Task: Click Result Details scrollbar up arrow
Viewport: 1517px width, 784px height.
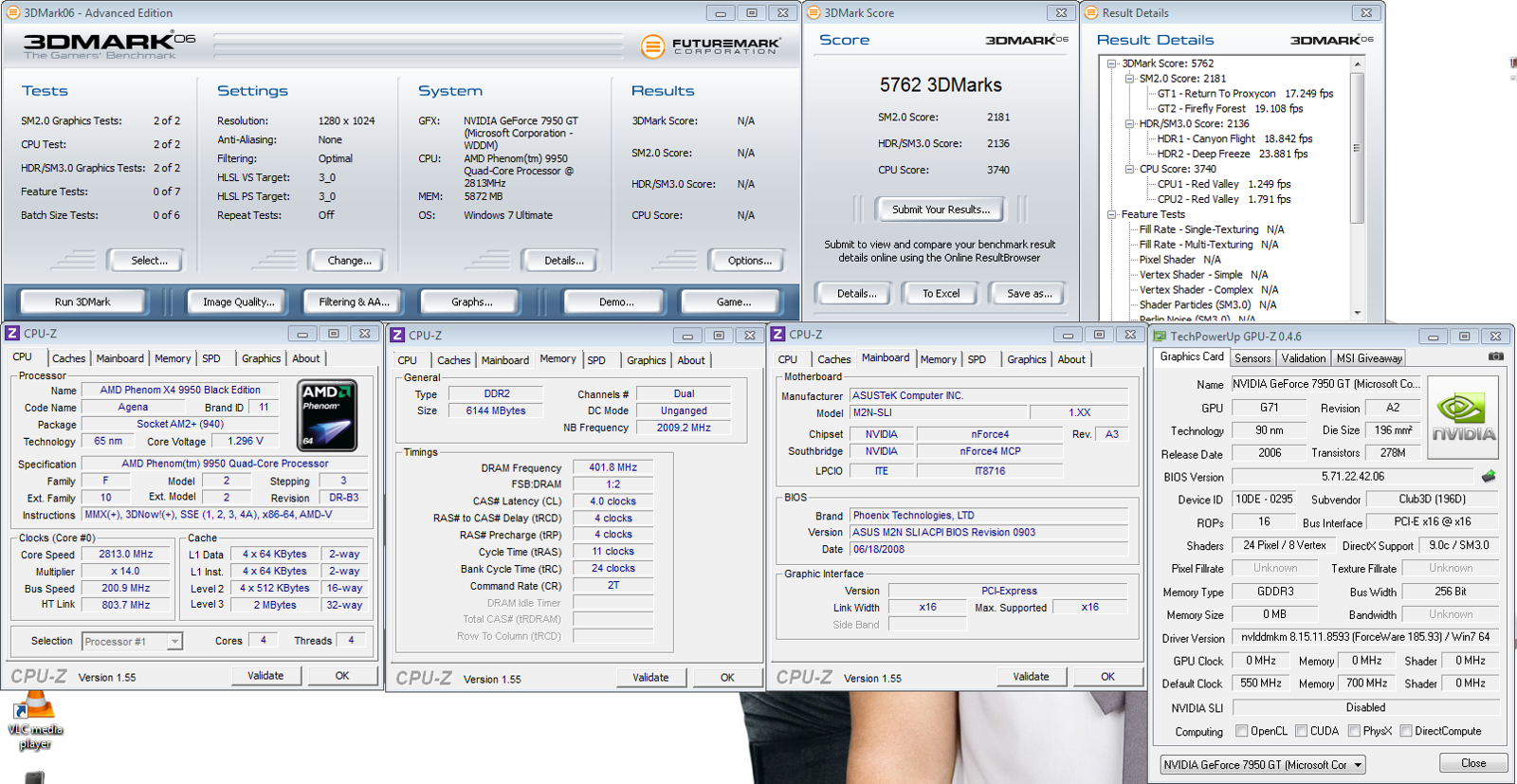Action: coord(1357,64)
